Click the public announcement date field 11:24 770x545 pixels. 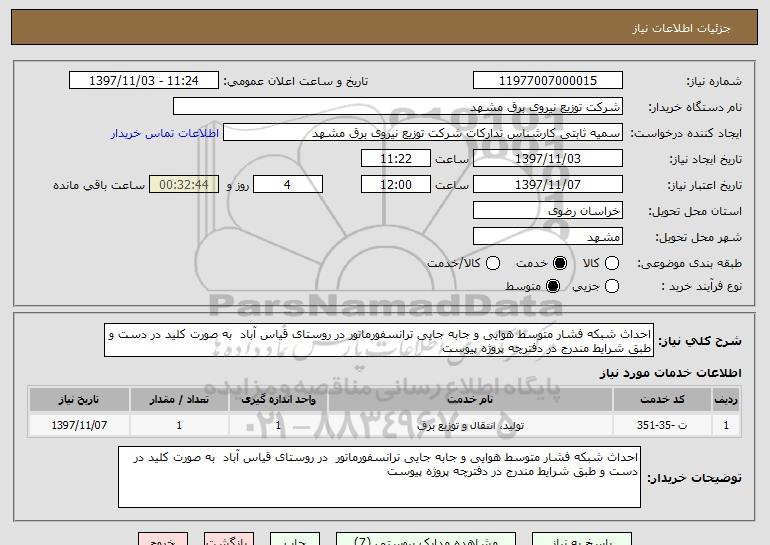[144, 81]
